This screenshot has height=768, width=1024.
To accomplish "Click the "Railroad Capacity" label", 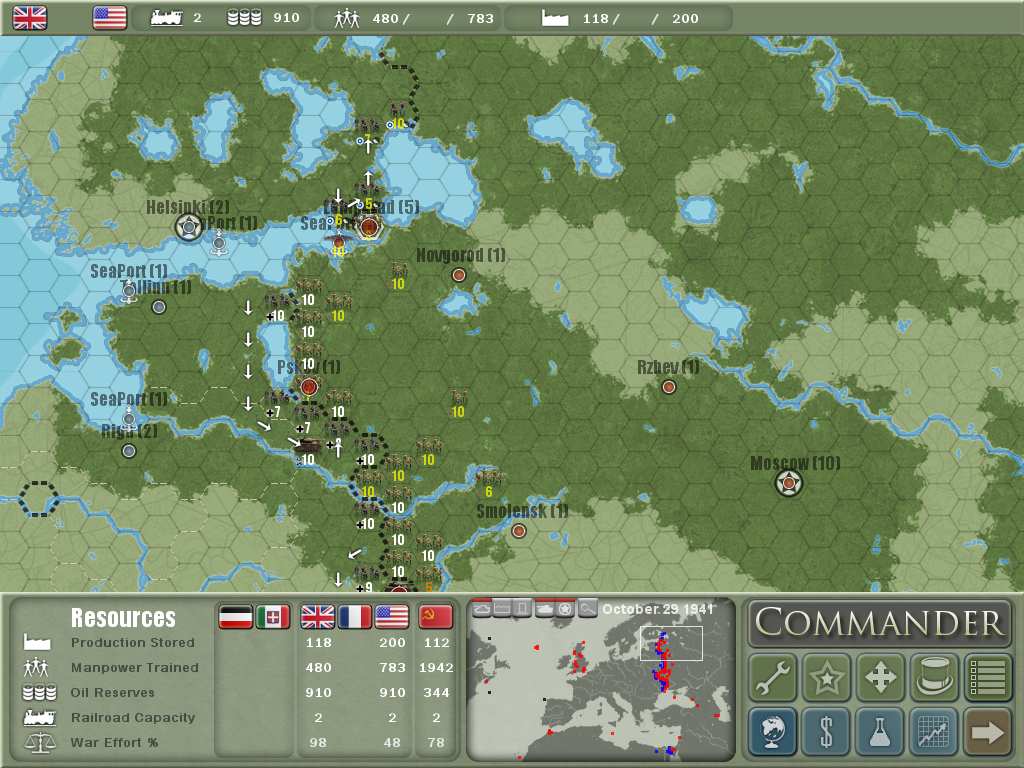I will click(133, 718).
